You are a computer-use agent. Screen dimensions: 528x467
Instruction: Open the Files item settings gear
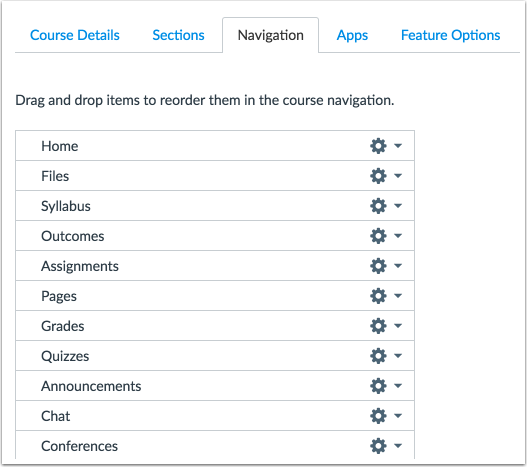pos(378,176)
